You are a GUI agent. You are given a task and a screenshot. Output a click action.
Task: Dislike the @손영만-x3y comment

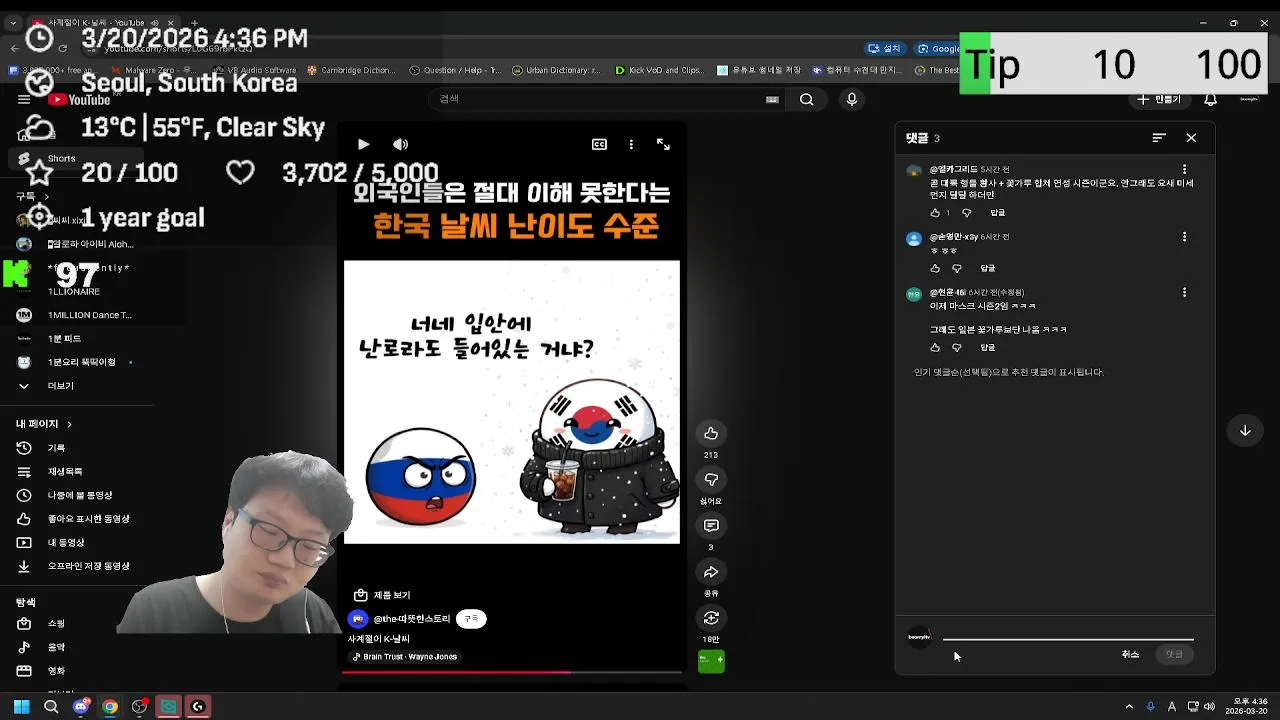tap(957, 268)
